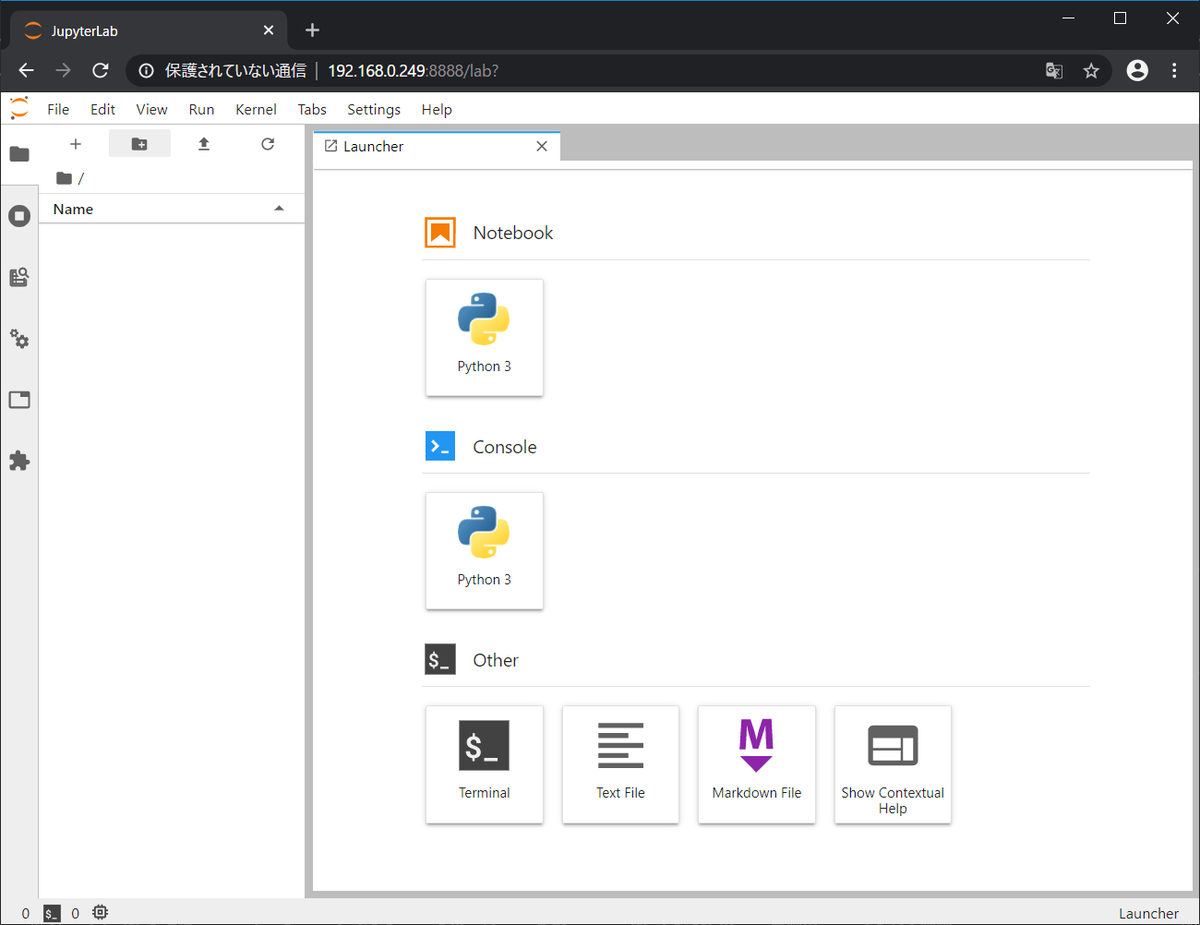Click the Jupyter logo in menu bar
This screenshot has height=925, width=1200.
pyautogui.click(x=19, y=108)
